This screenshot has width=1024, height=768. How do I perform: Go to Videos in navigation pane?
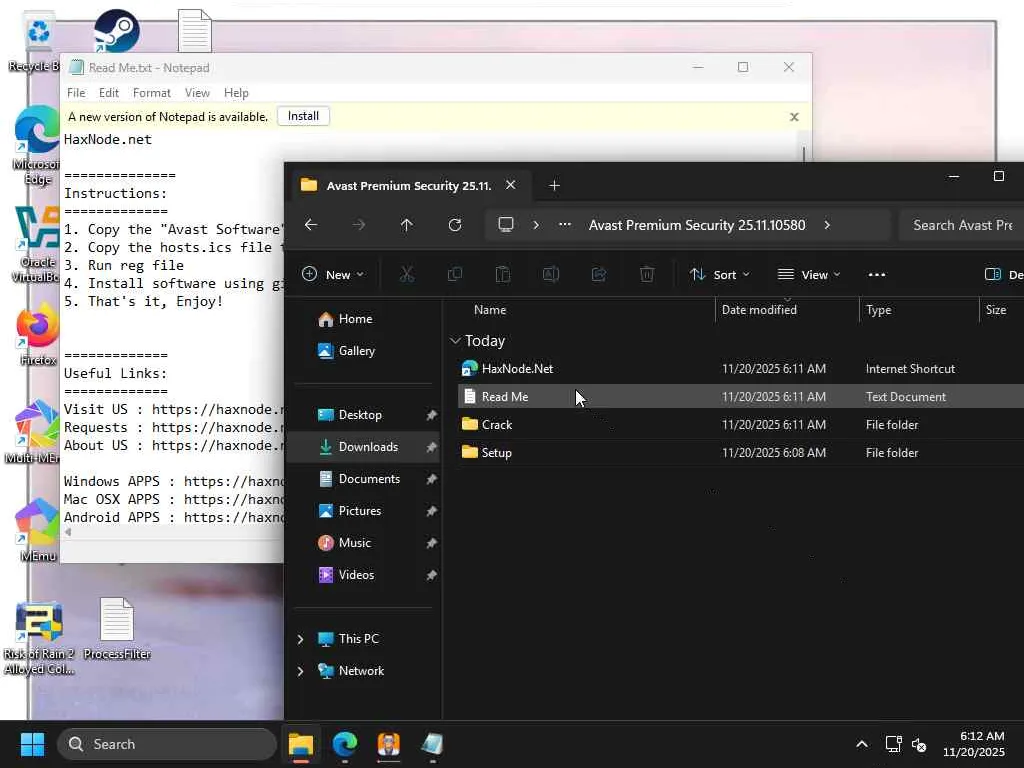363,575
